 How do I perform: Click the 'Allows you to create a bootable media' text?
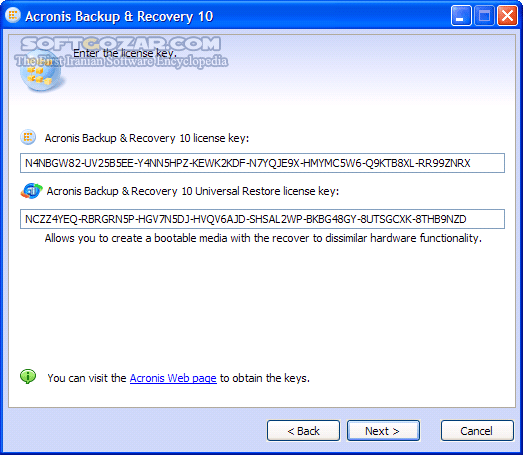263,238
